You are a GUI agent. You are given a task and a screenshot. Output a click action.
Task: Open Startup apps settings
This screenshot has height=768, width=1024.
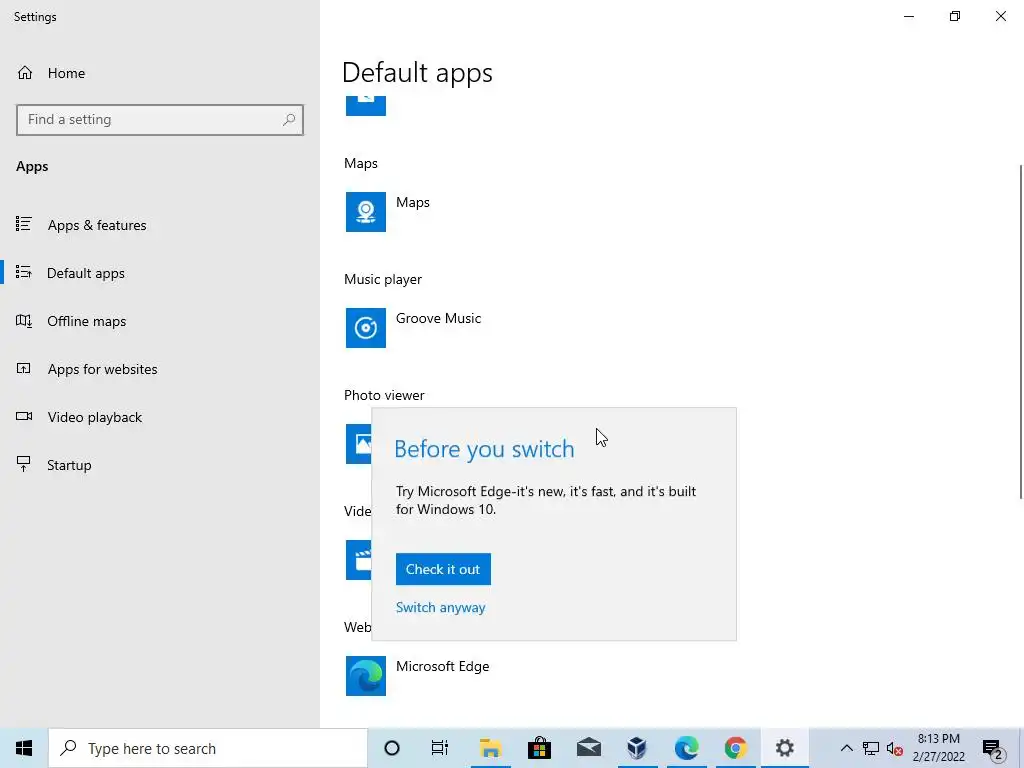click(x=69, y=465)
